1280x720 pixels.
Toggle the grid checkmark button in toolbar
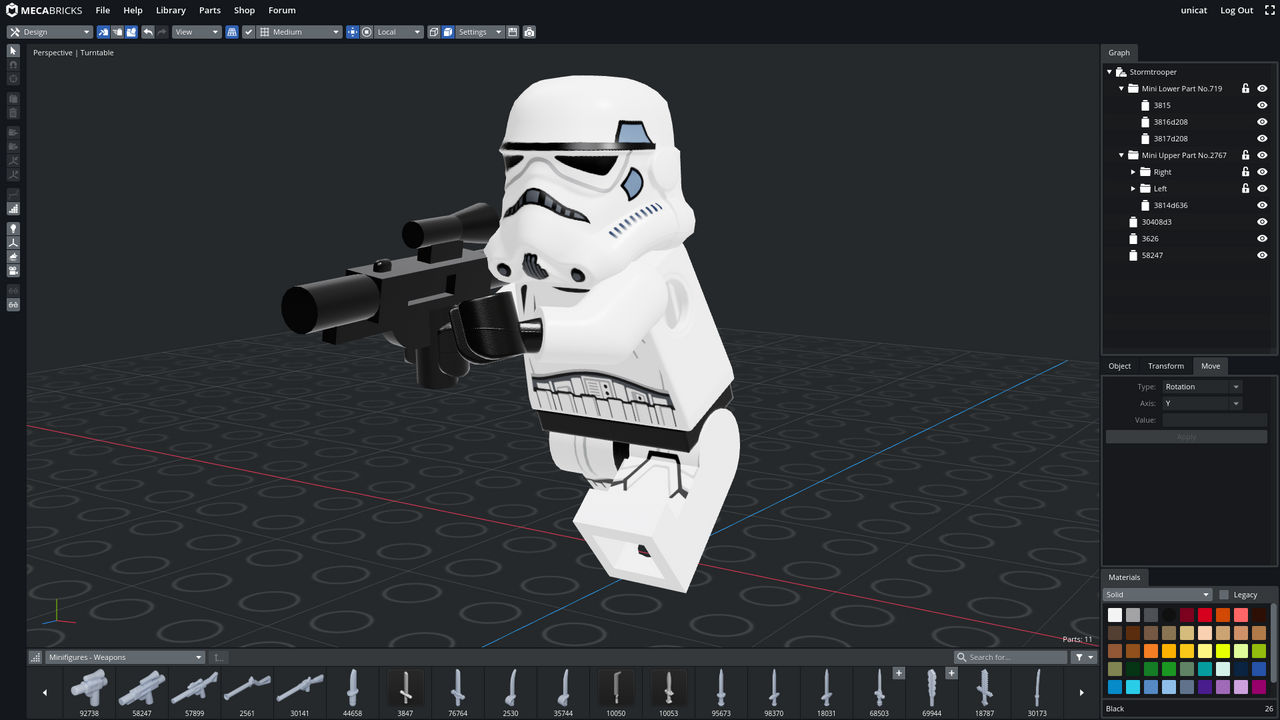tap(249, 32)
